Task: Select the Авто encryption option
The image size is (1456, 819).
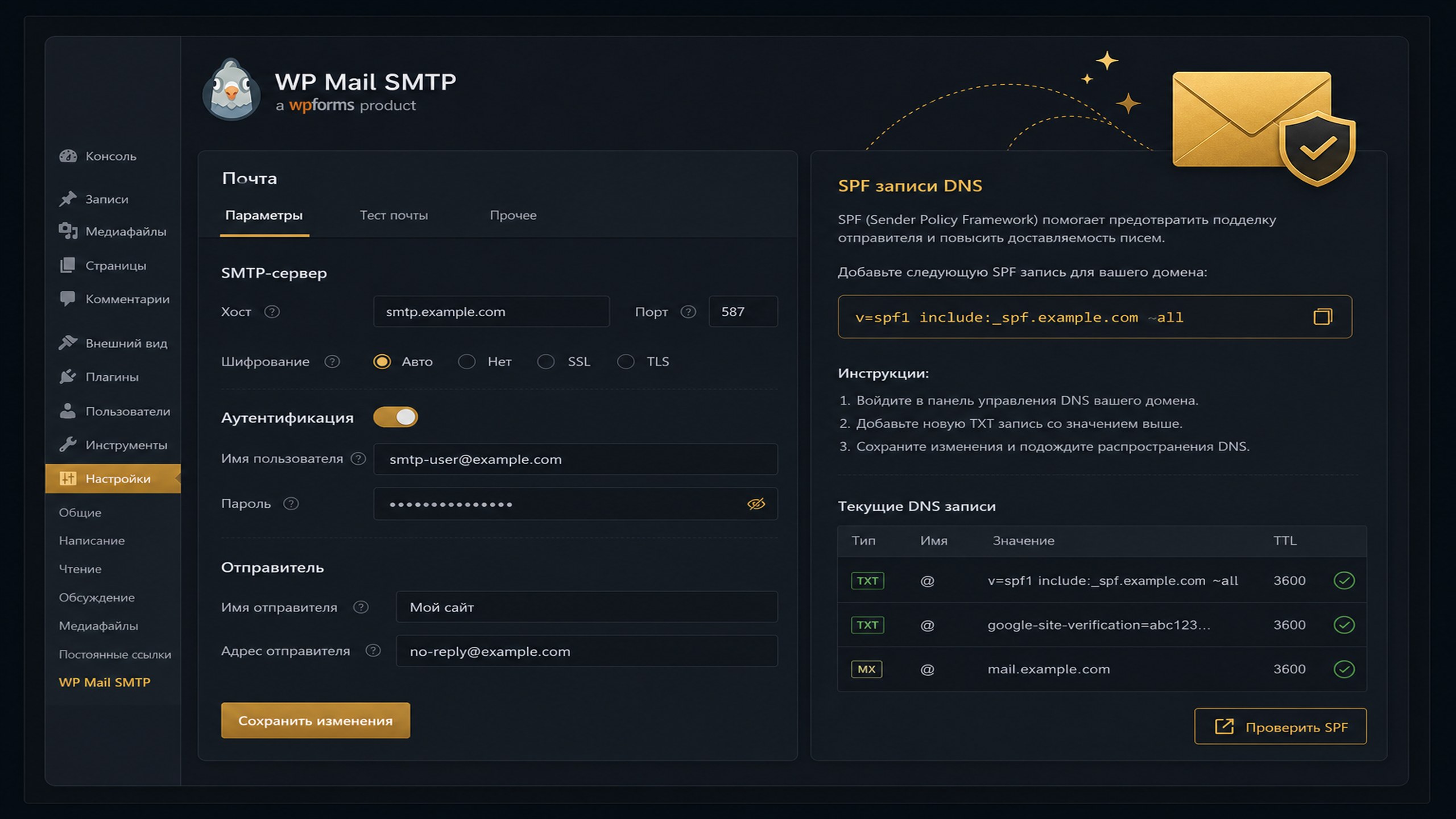Action: point(382,362)
